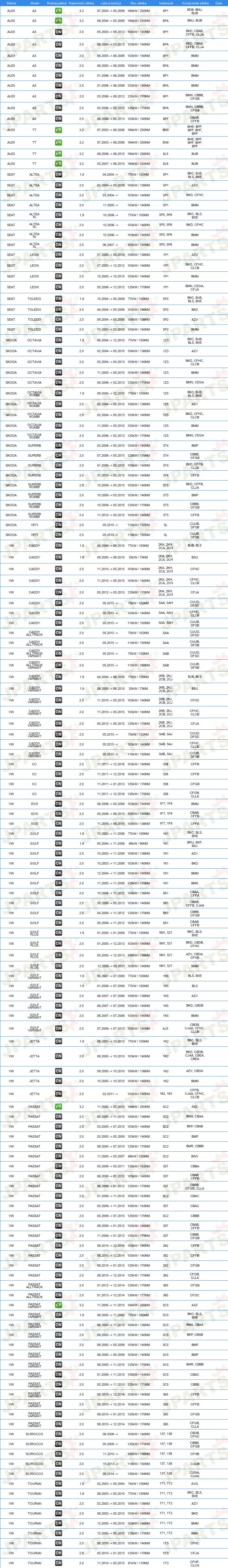Select engine codes BMN, CEGA, CFJA in Leon row
The height and width of the screenshot is (1568, 228).
click(x=194, y=287)
